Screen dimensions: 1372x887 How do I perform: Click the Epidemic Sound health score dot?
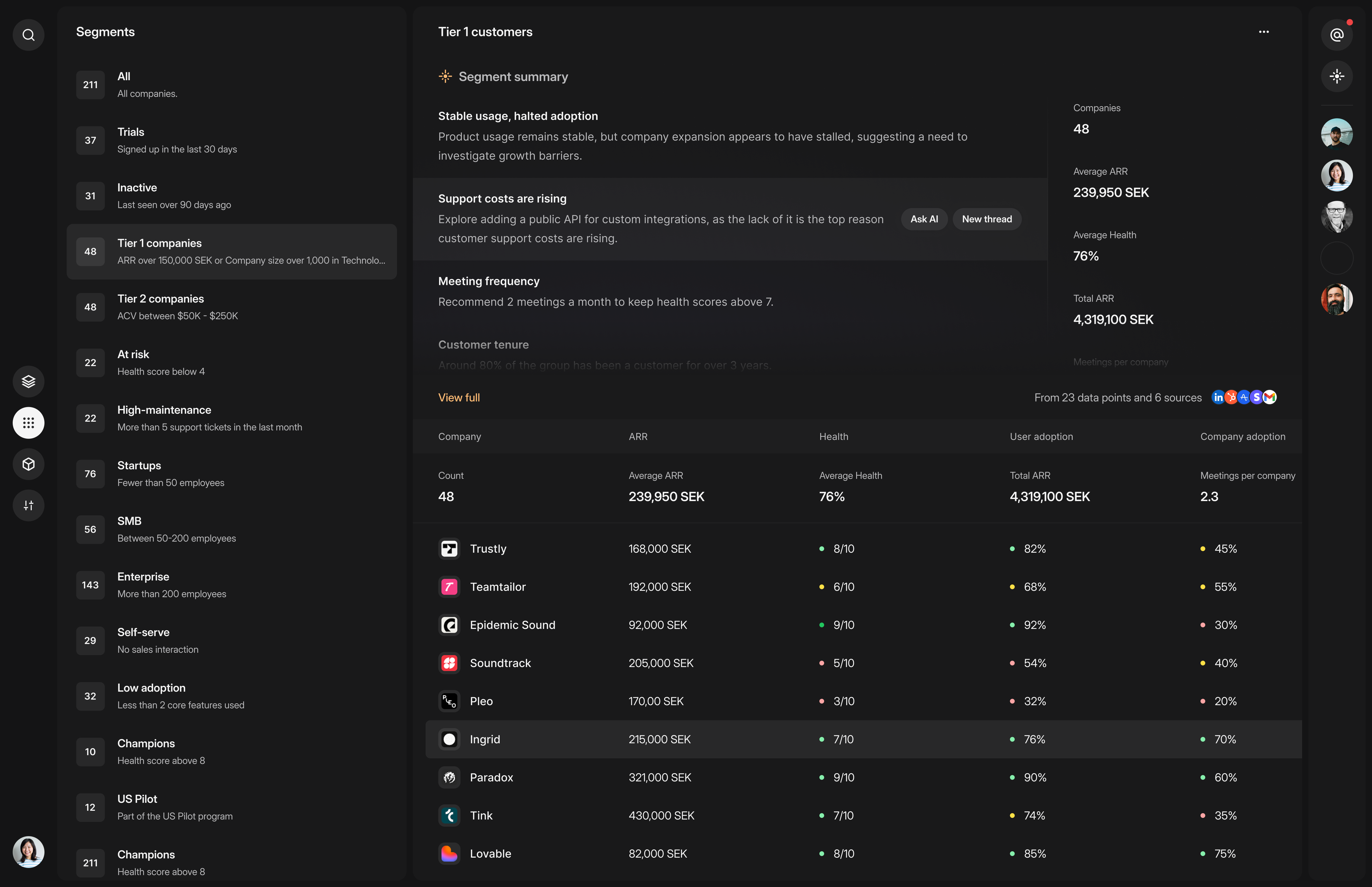pyautogui.click(x=822, y=625)
